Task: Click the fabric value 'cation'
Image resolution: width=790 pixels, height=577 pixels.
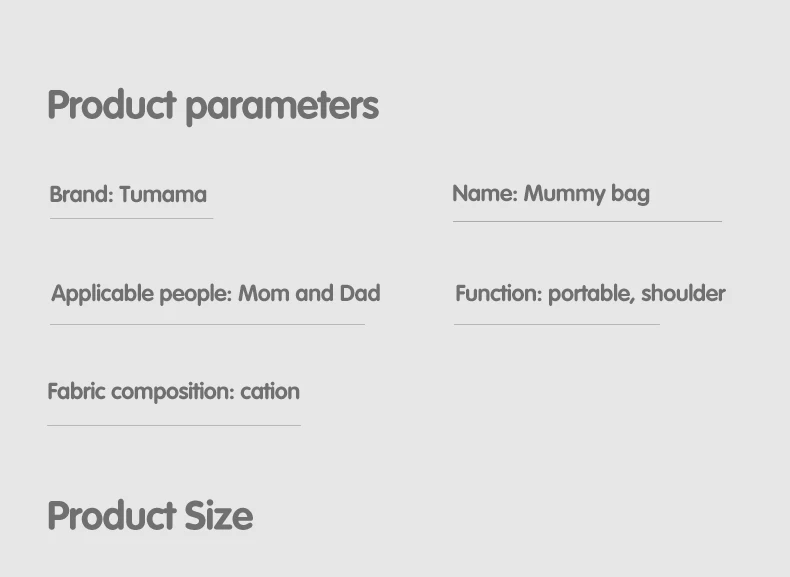Action: [270, 392]
